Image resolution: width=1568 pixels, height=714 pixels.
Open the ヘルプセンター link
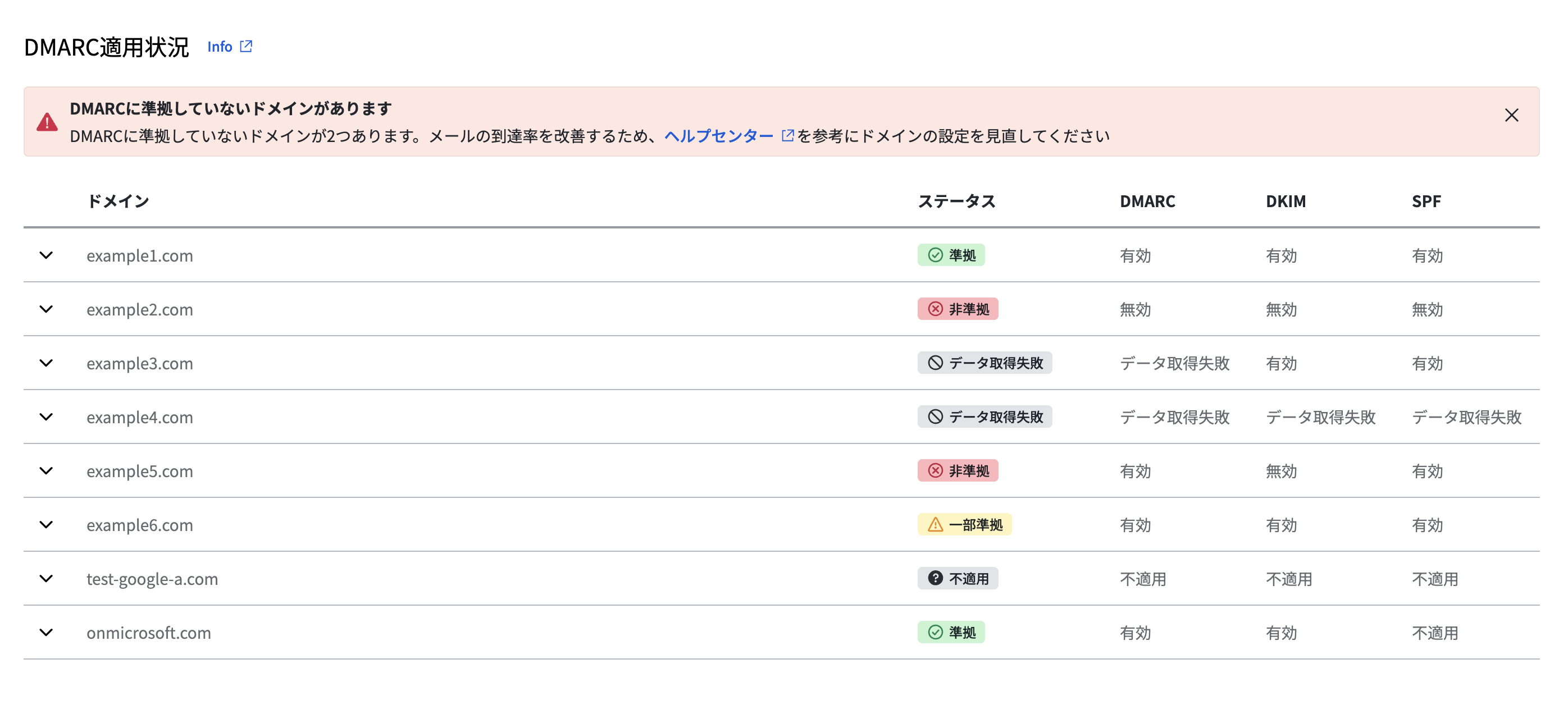[x=718, y=136]
